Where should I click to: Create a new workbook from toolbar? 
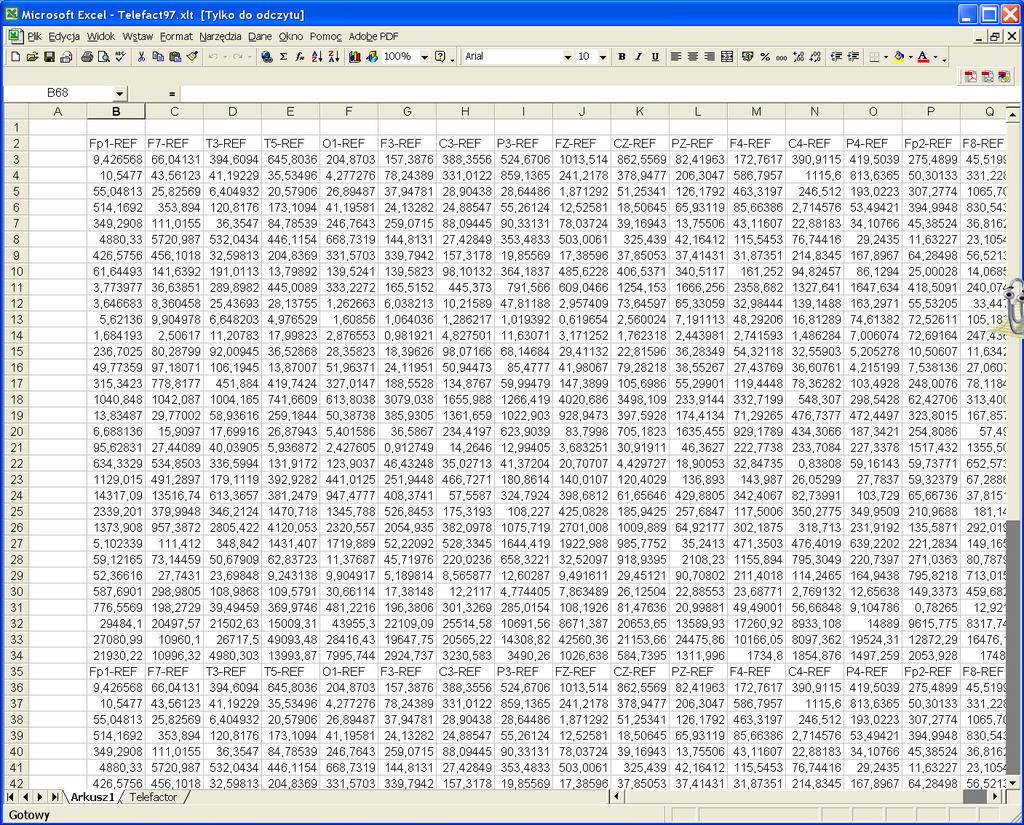(16, 57)
